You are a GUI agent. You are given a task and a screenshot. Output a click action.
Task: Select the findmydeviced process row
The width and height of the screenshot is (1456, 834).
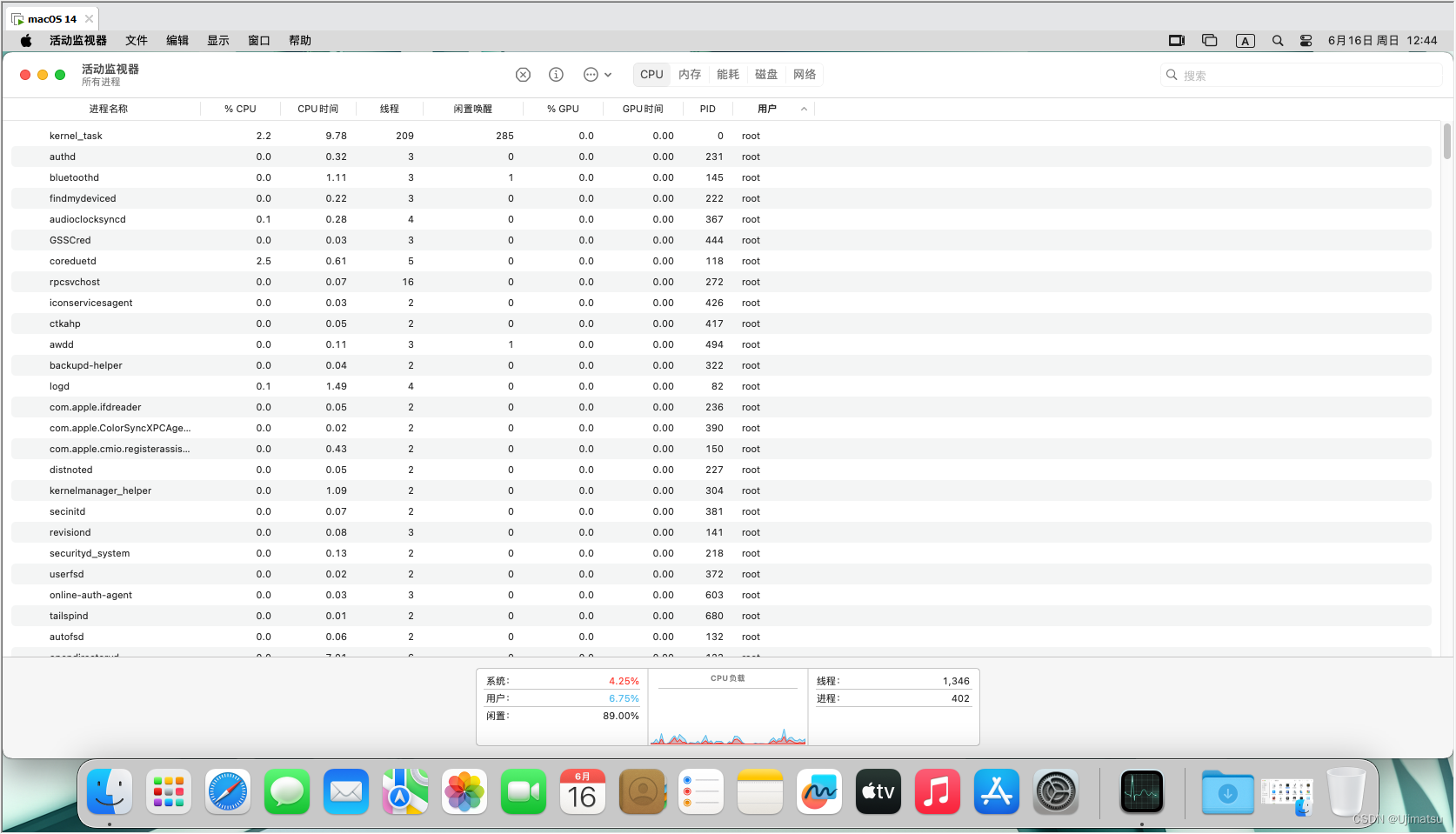click(721, 198)
